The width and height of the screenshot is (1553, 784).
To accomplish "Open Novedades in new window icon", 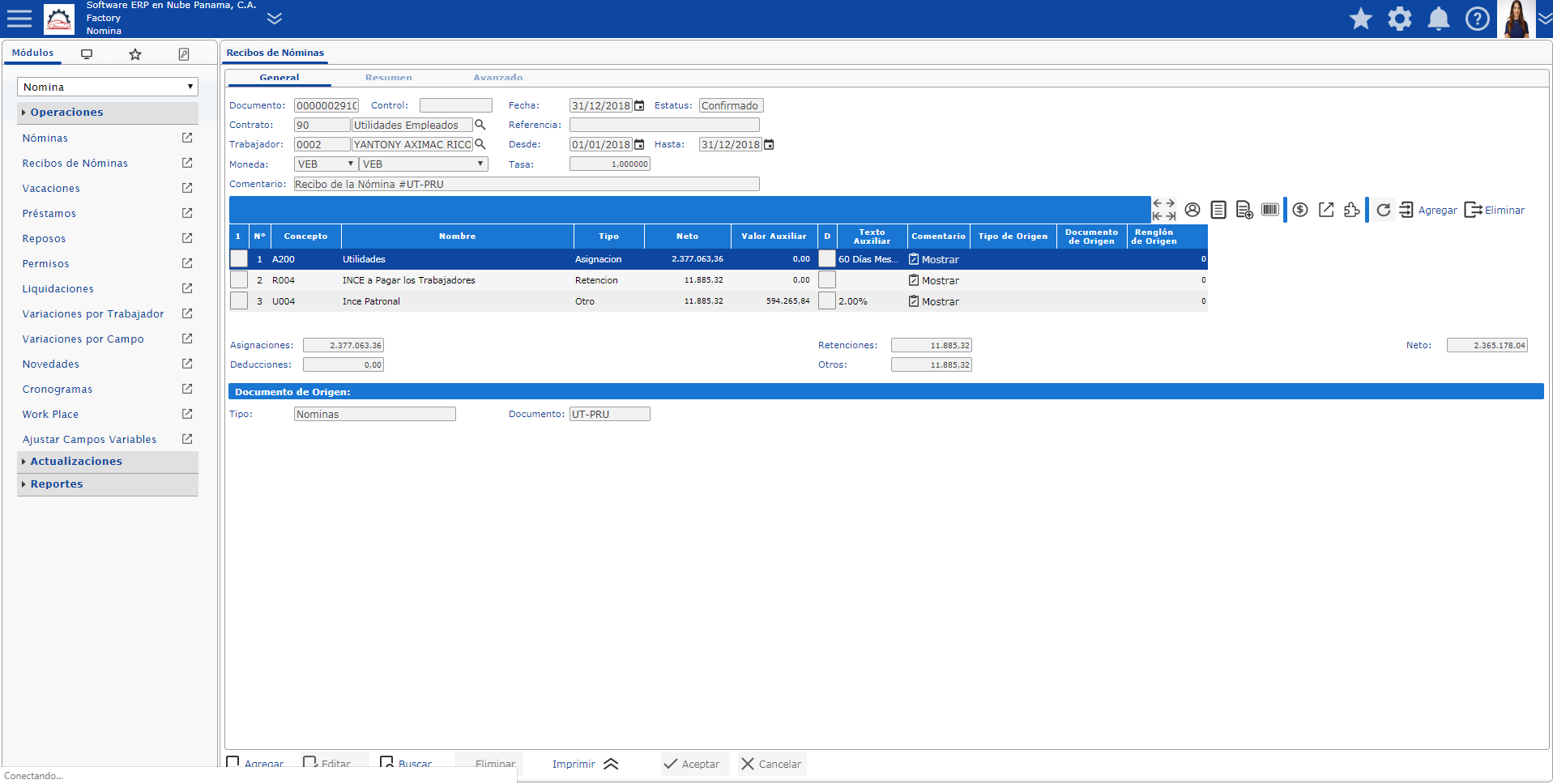I will coord(187,364).
